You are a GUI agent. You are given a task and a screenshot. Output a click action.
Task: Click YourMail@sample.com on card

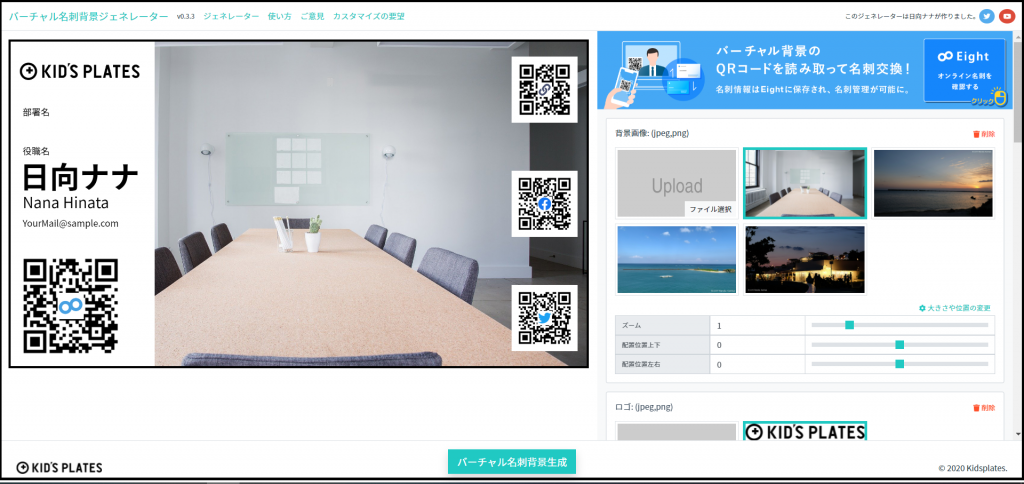tap(71, 223)
